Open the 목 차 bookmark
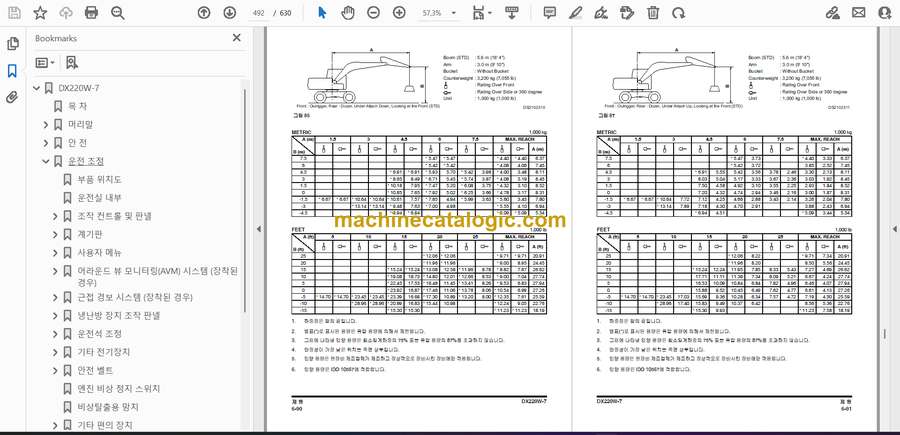The width and height of the screenshot is (900, 435). pos(77,106)
